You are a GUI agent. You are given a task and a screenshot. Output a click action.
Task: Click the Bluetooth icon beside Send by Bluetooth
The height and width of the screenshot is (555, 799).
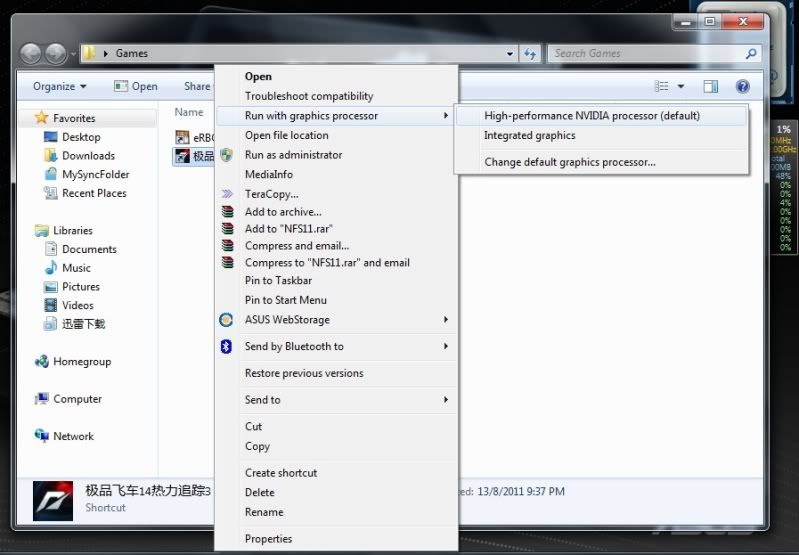227,346
